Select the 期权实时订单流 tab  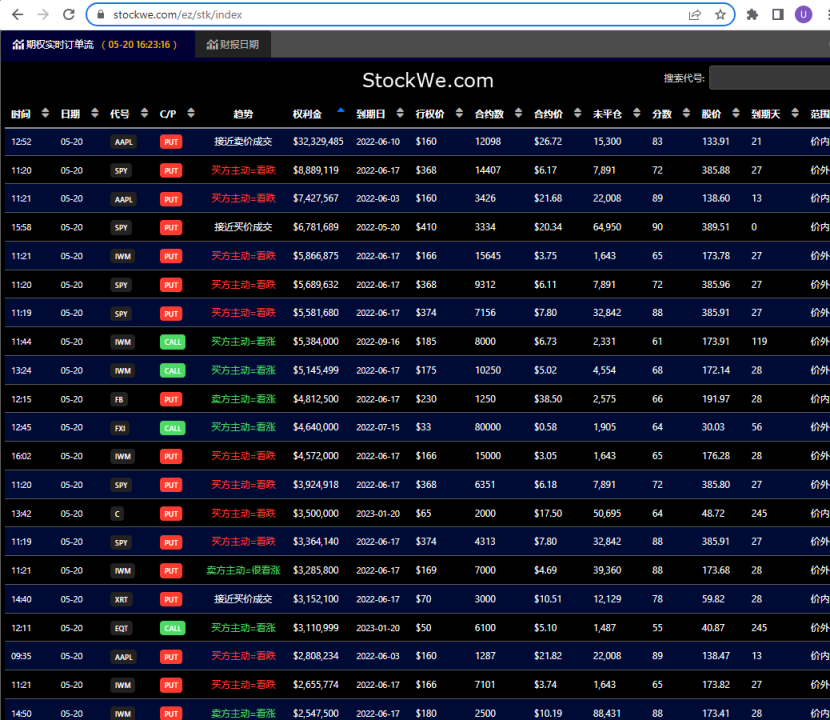coord(95,45)
